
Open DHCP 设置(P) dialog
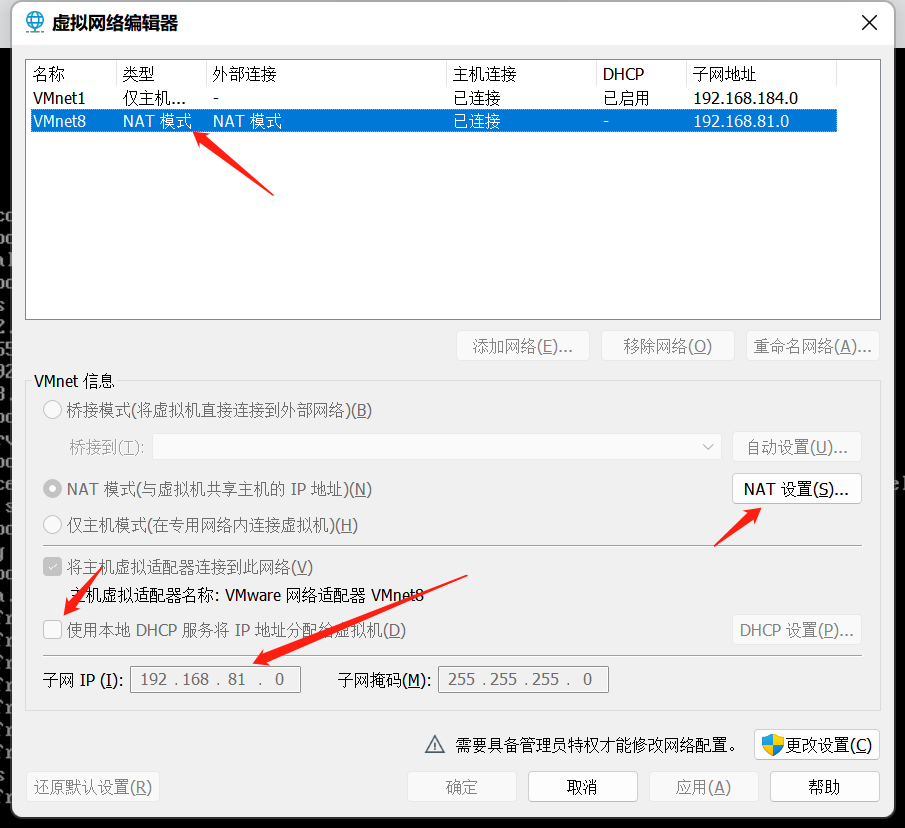(x=796, y=630)
